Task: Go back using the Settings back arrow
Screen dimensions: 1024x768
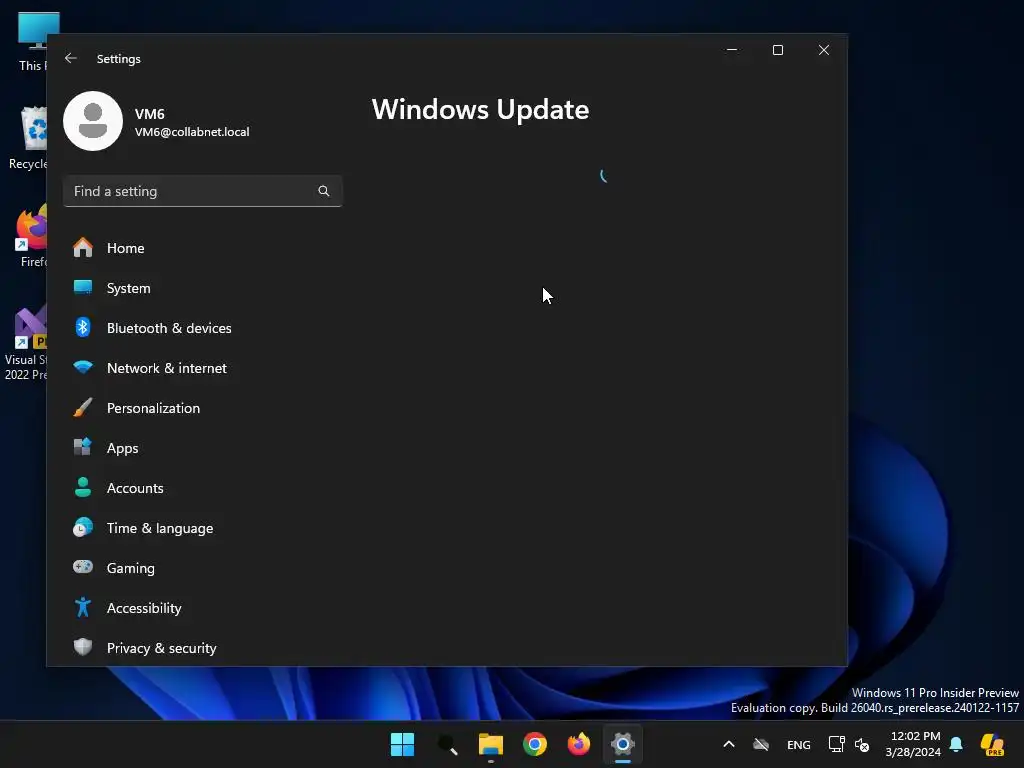Action: (x=71, y=58)
